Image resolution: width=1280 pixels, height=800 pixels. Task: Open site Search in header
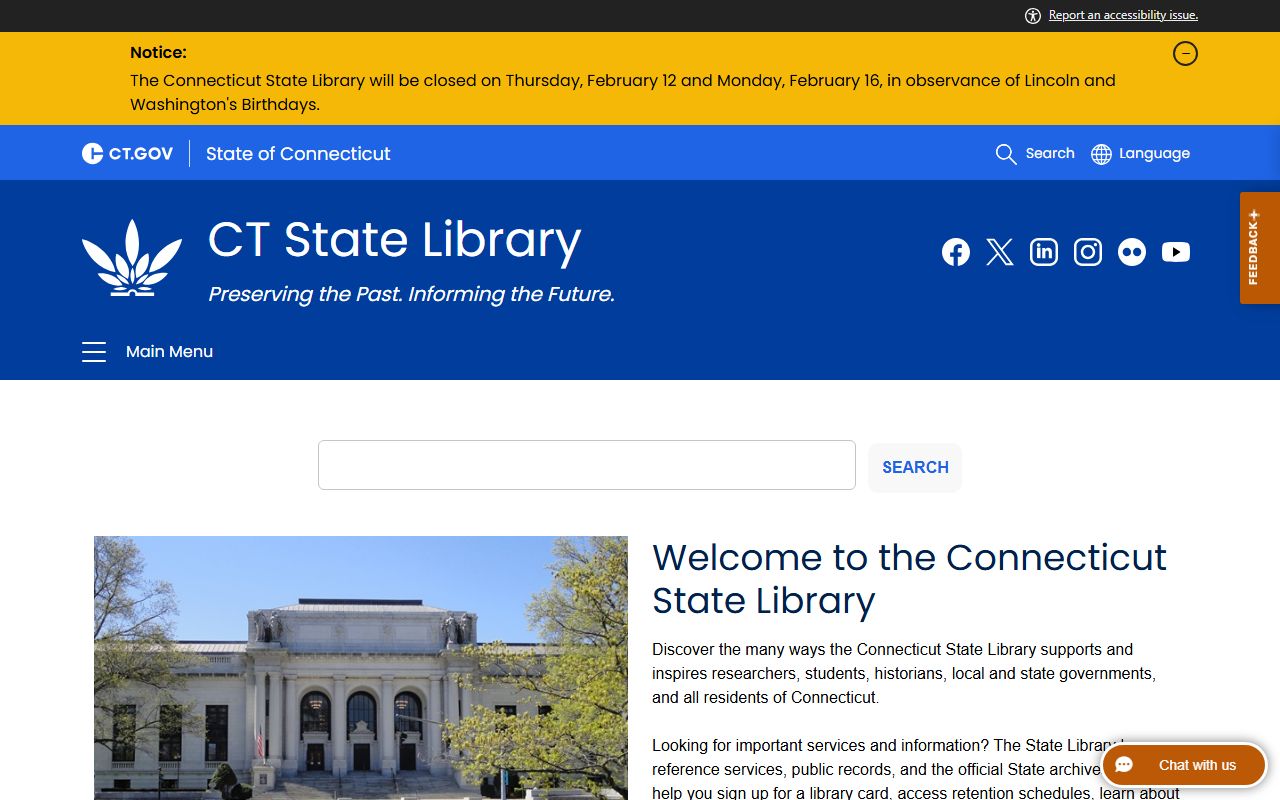point(1035,154)
